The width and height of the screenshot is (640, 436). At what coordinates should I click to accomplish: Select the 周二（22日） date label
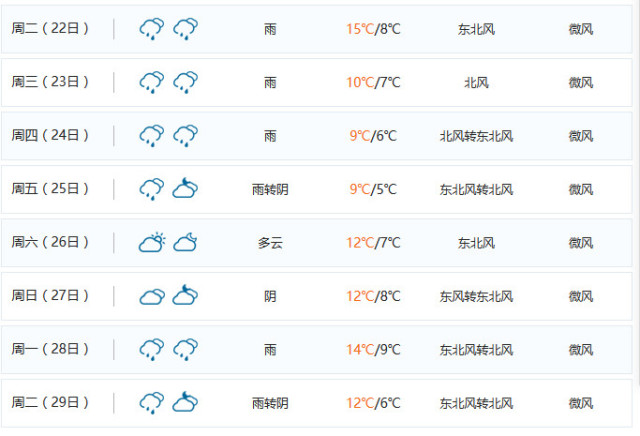[50, 29]
